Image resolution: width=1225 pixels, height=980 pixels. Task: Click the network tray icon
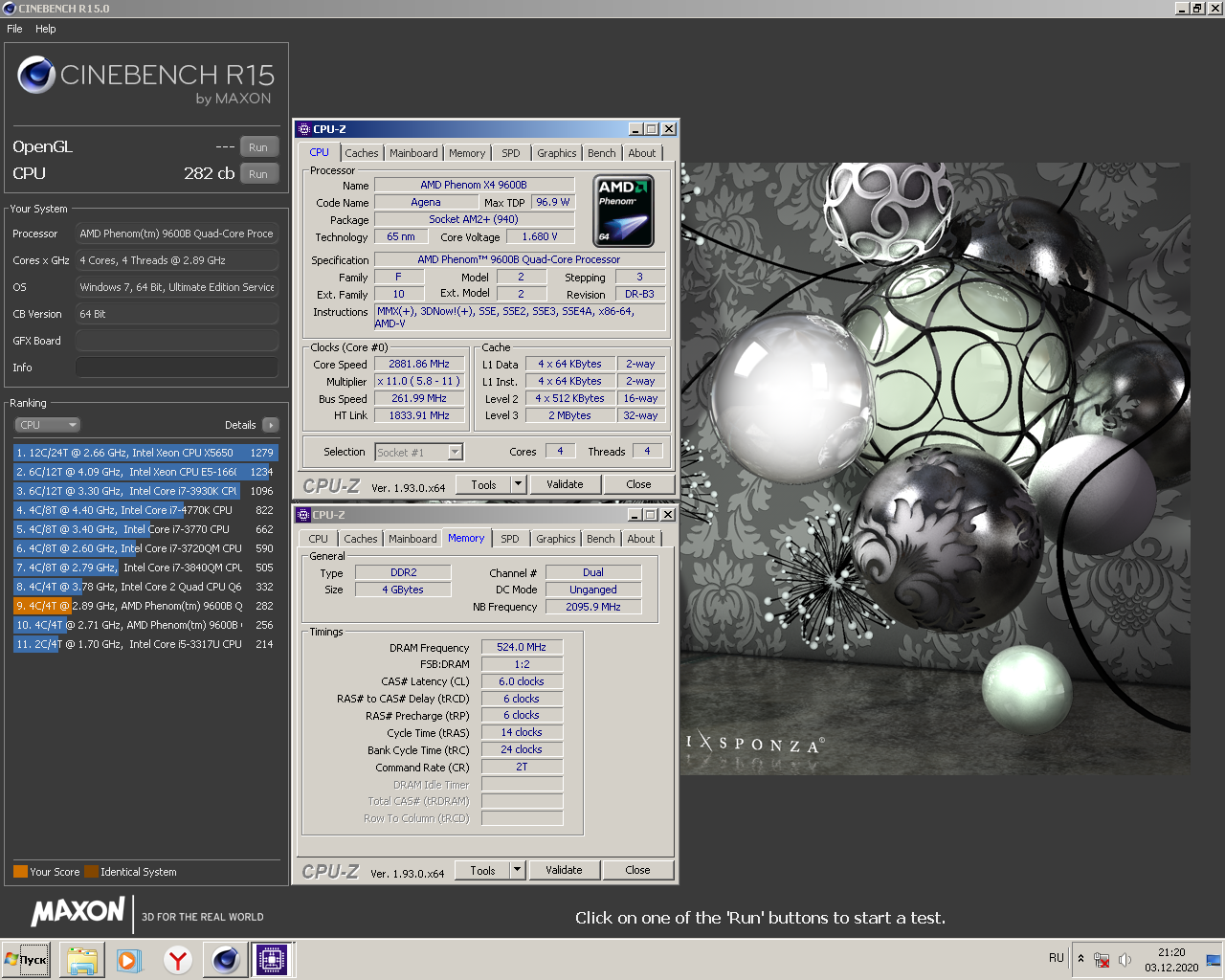[x=1102, y=960]
